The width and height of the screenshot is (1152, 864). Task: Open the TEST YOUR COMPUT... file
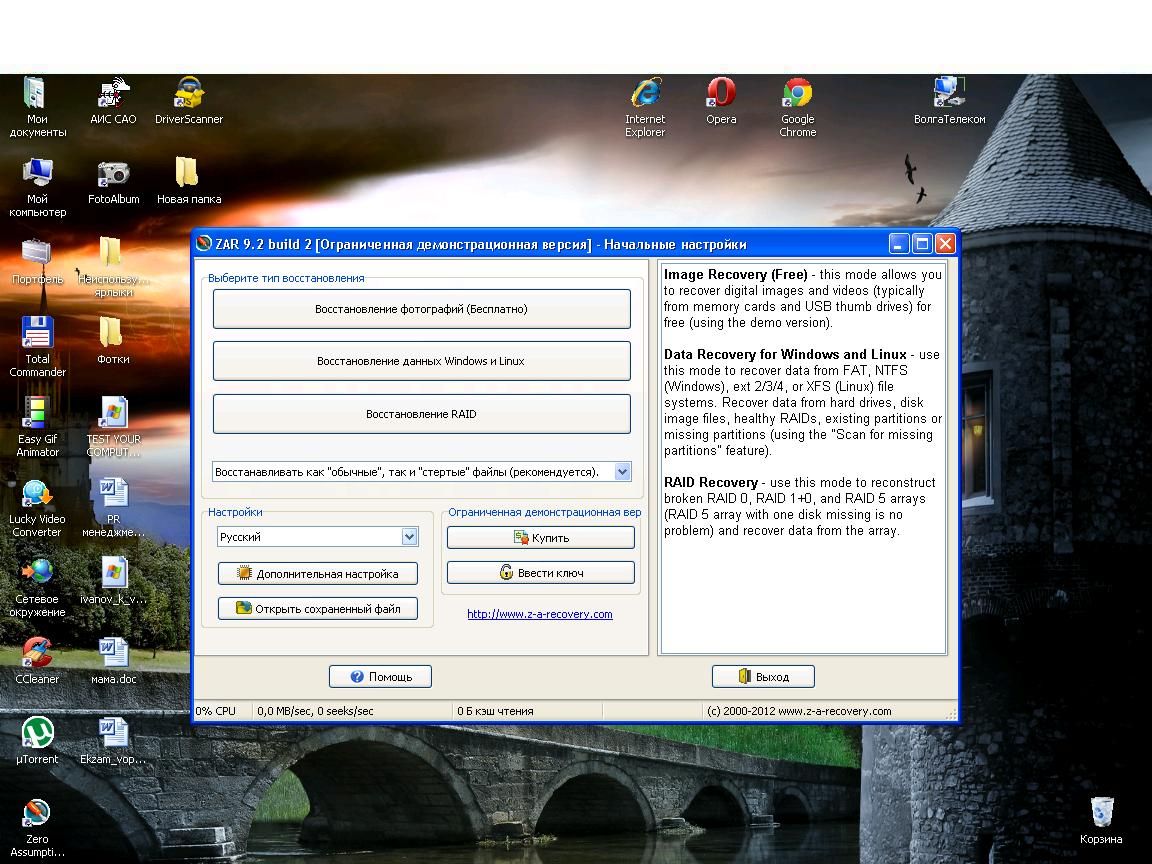point(113,427)
